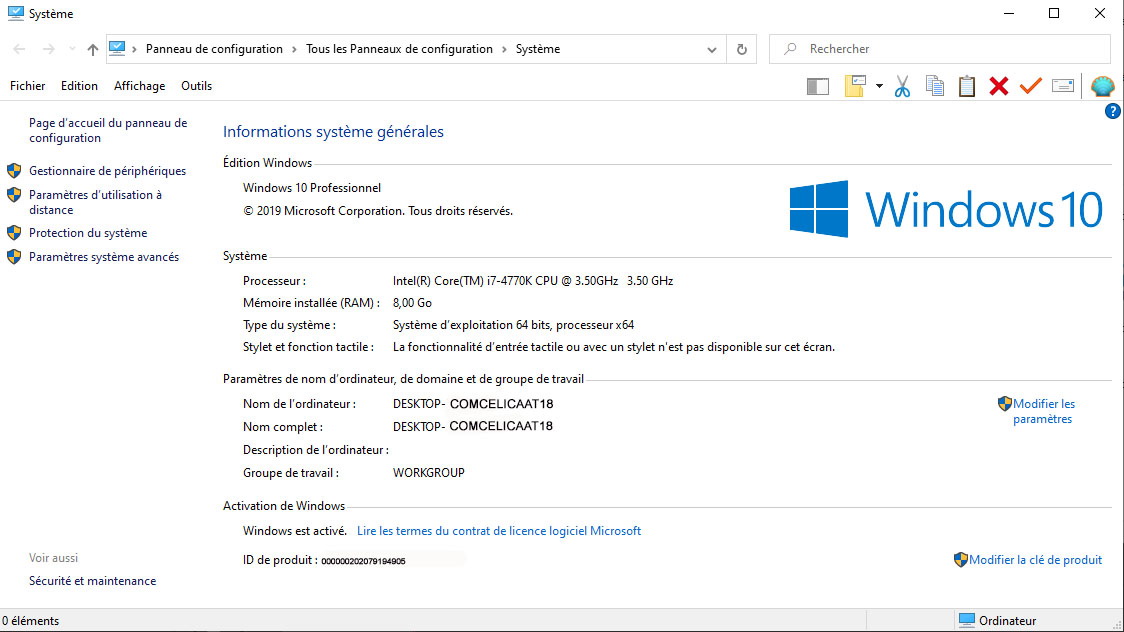1124x632 pixels.
Task: Click shield icon beside Protection du système
Action: pyautogui.click(x=14, y=233)
